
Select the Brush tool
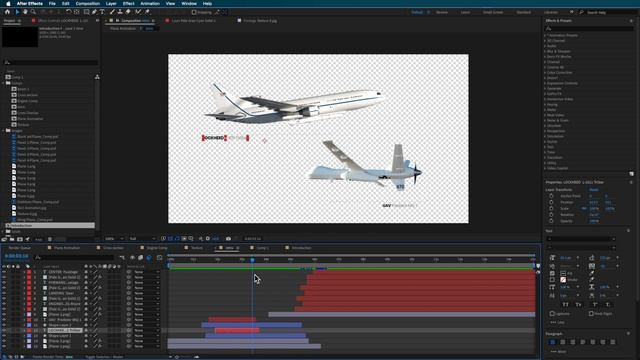[x=112, y=12]
